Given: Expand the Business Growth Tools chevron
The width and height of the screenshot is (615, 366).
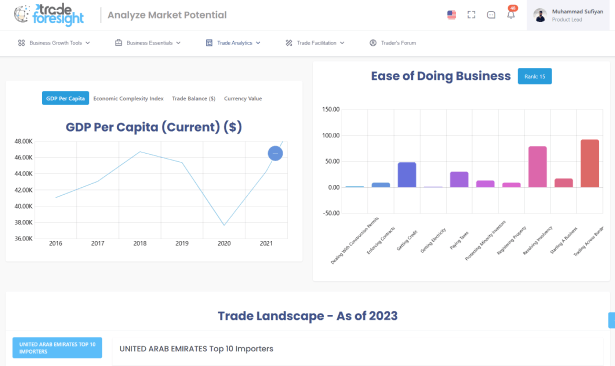Looking at the screenshot, I should click(87, 43).
